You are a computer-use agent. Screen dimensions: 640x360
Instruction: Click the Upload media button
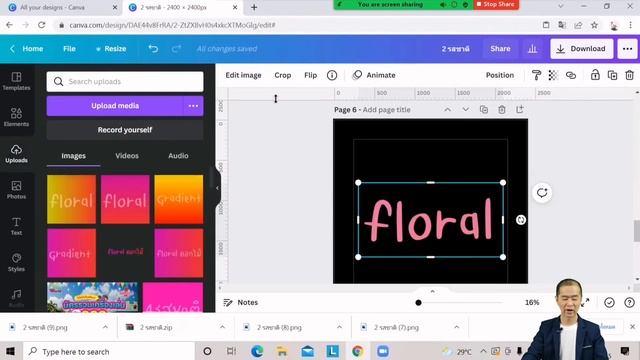coord(115,106)
